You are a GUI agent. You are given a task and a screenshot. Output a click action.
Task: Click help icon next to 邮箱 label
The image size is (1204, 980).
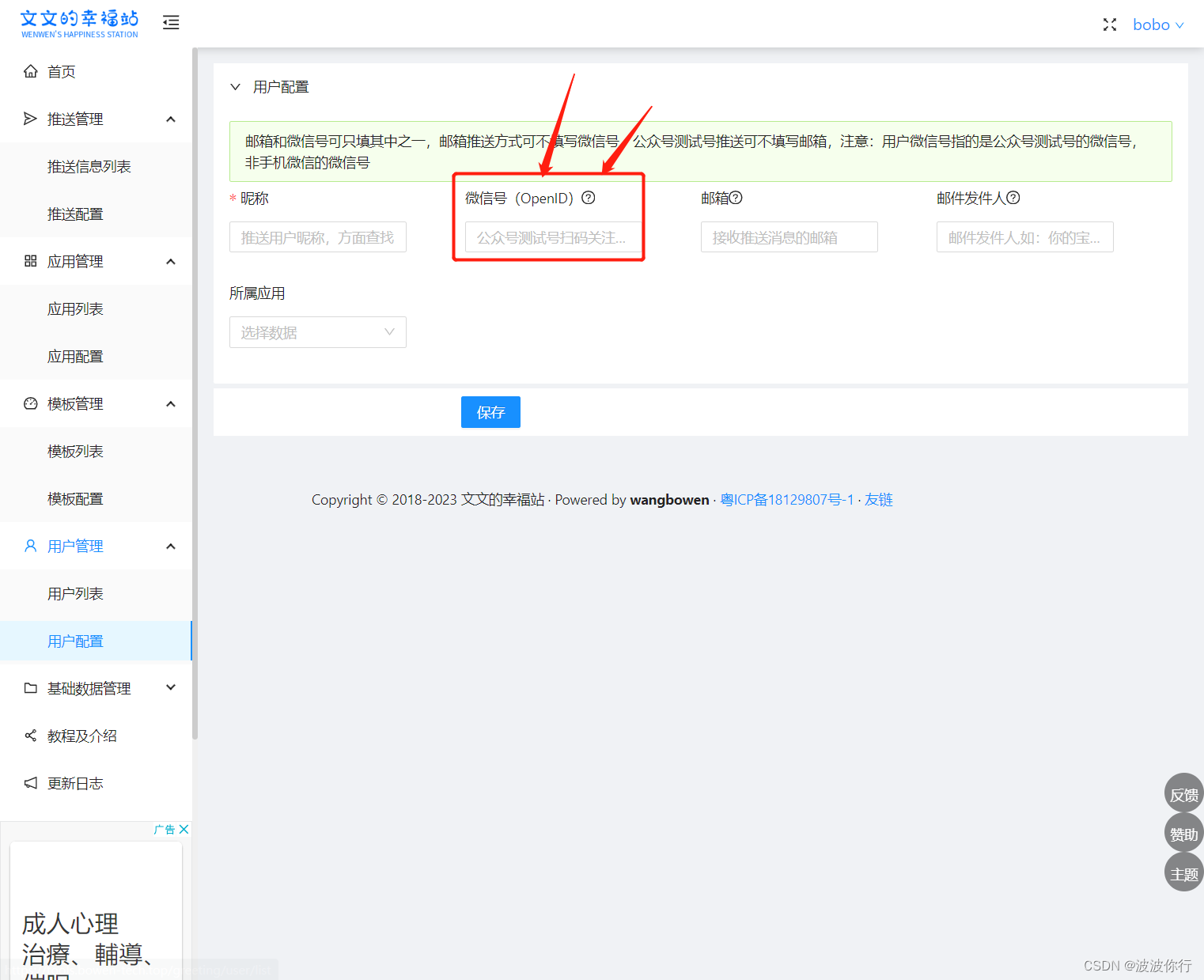736,198
